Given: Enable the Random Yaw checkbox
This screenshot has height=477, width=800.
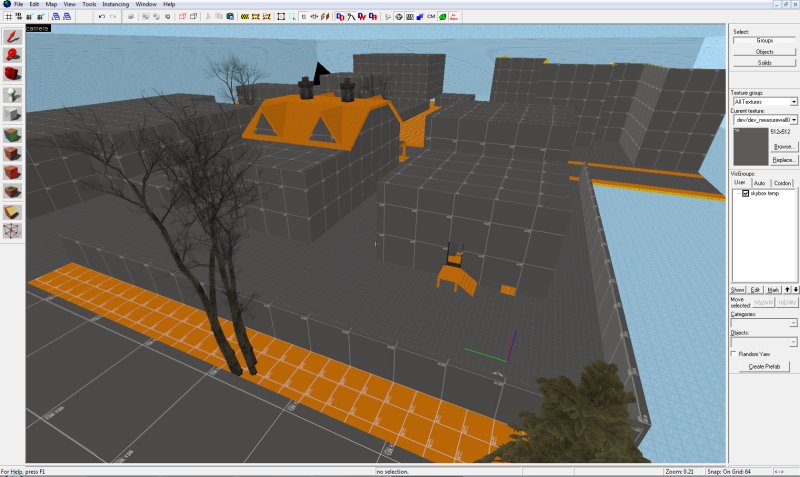Looking at the screenshot, I should (734, 354).
